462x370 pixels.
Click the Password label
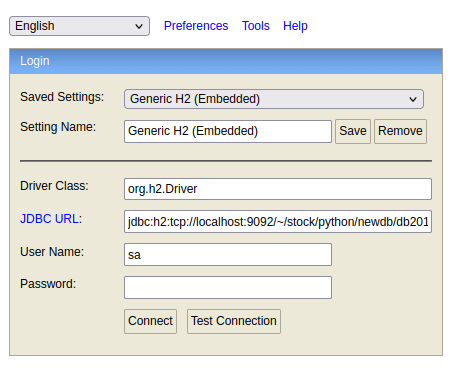point(48,284)
